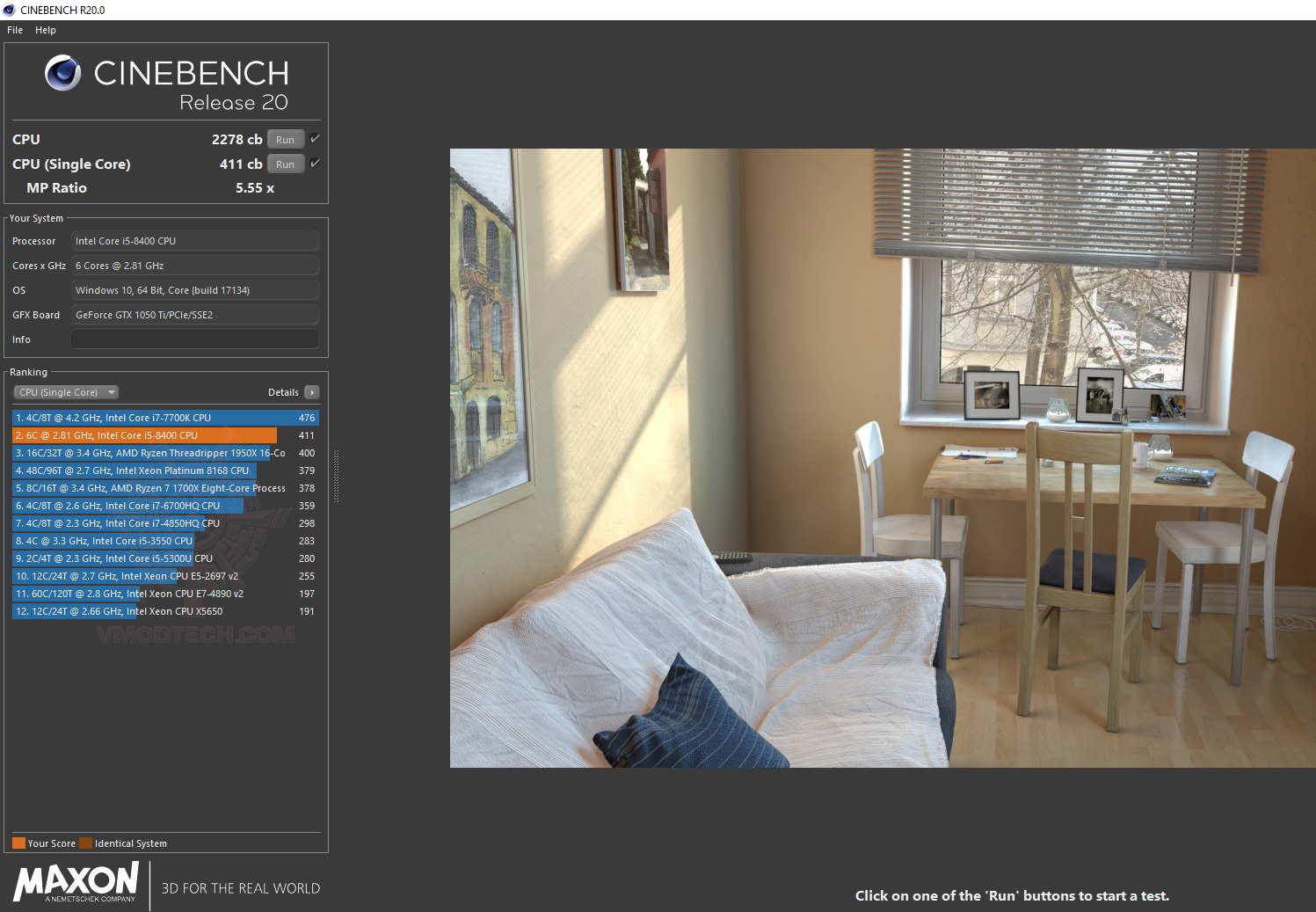Screen dimensions: 1316x912
Task: Click the MP Ratio value 5.55 x
Action: (x=255, y=187)
